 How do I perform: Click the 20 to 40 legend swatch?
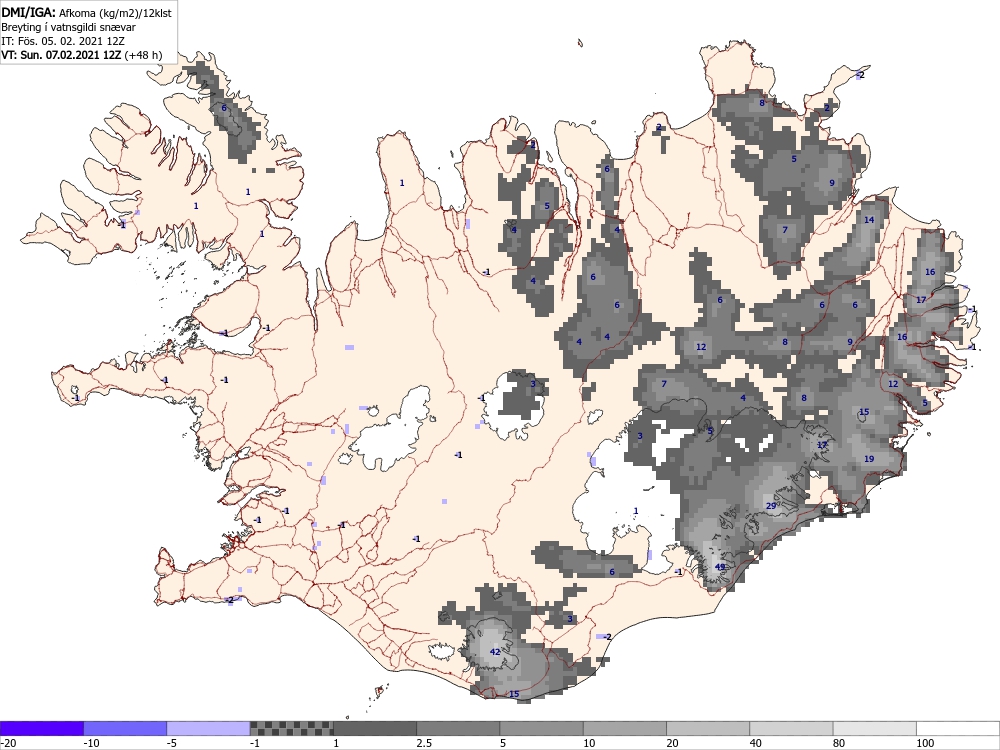point(708,728)
